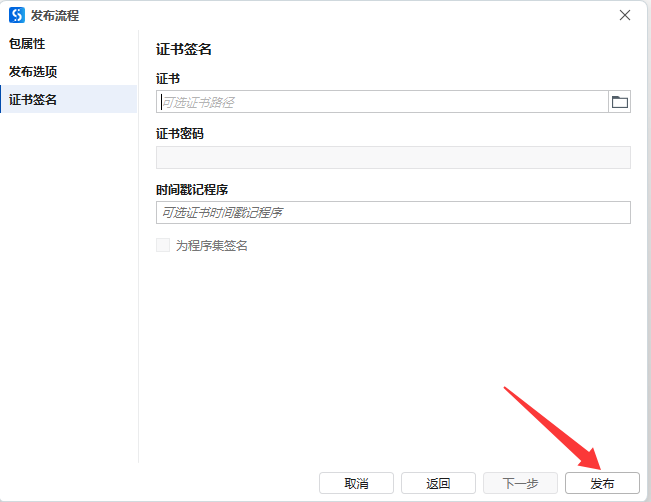This screenshot has height=502, width=651.
Task: Close the 发布流程 dialog
Action: [624, 15]
